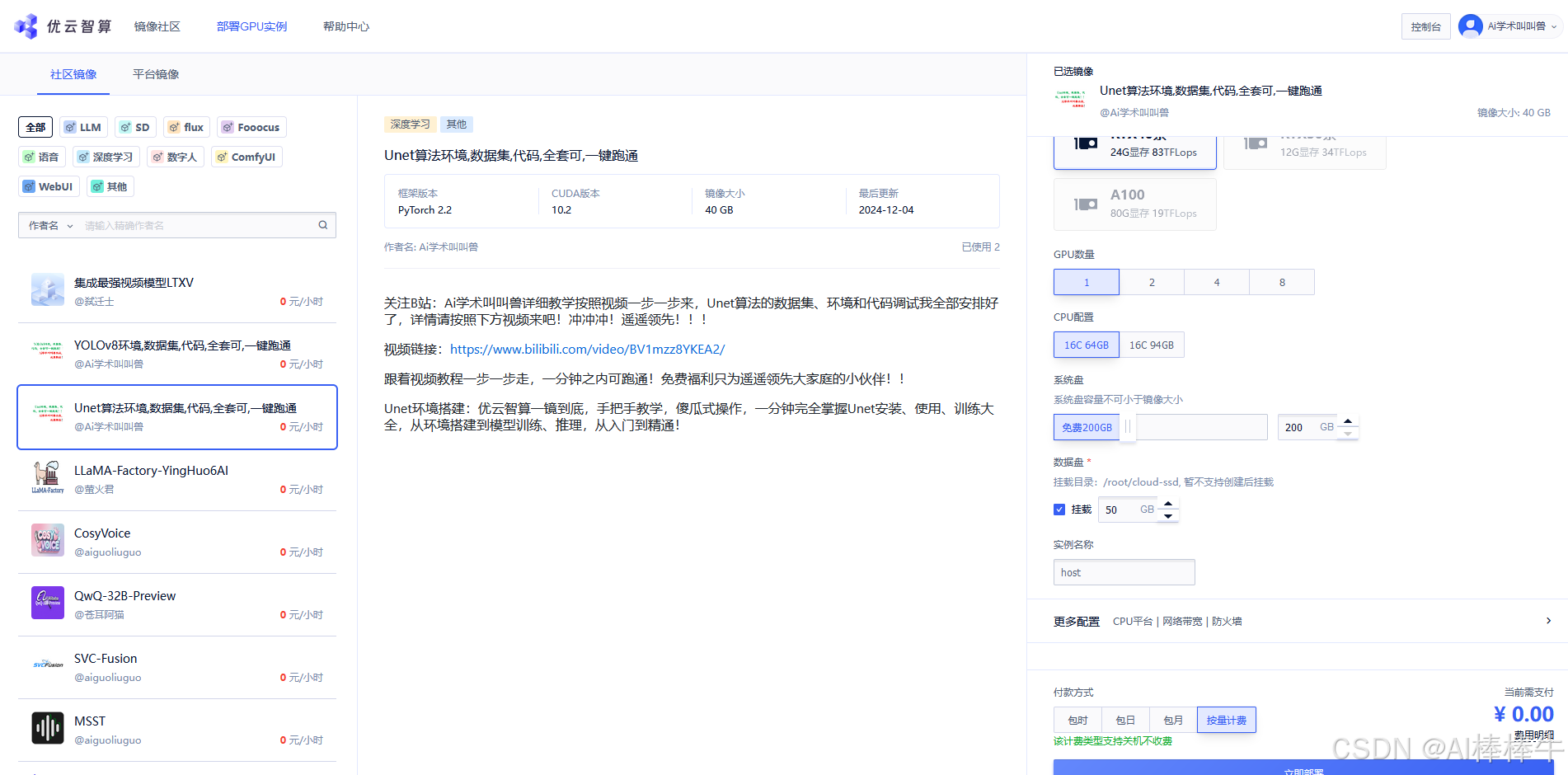Expand the 更多配置 section chevron
Screen dimensions: 1568x775
click(x=1548, y=621)
